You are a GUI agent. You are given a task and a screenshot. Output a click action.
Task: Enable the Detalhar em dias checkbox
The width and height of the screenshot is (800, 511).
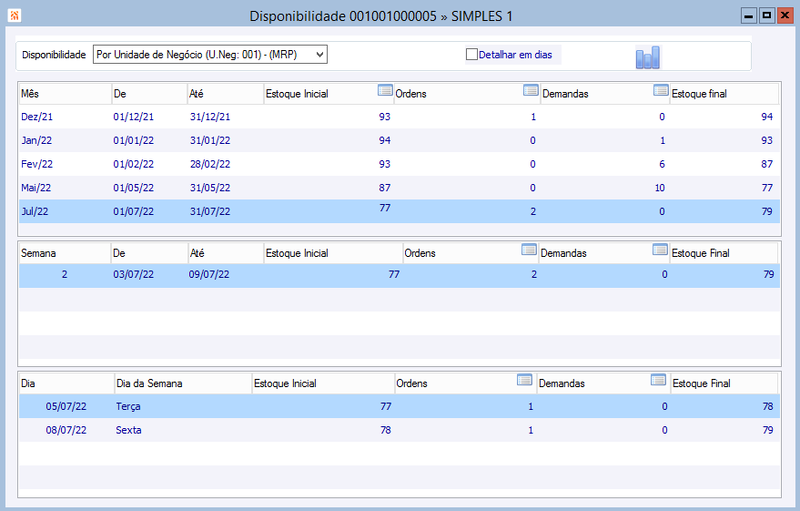(x=471, y=54)
